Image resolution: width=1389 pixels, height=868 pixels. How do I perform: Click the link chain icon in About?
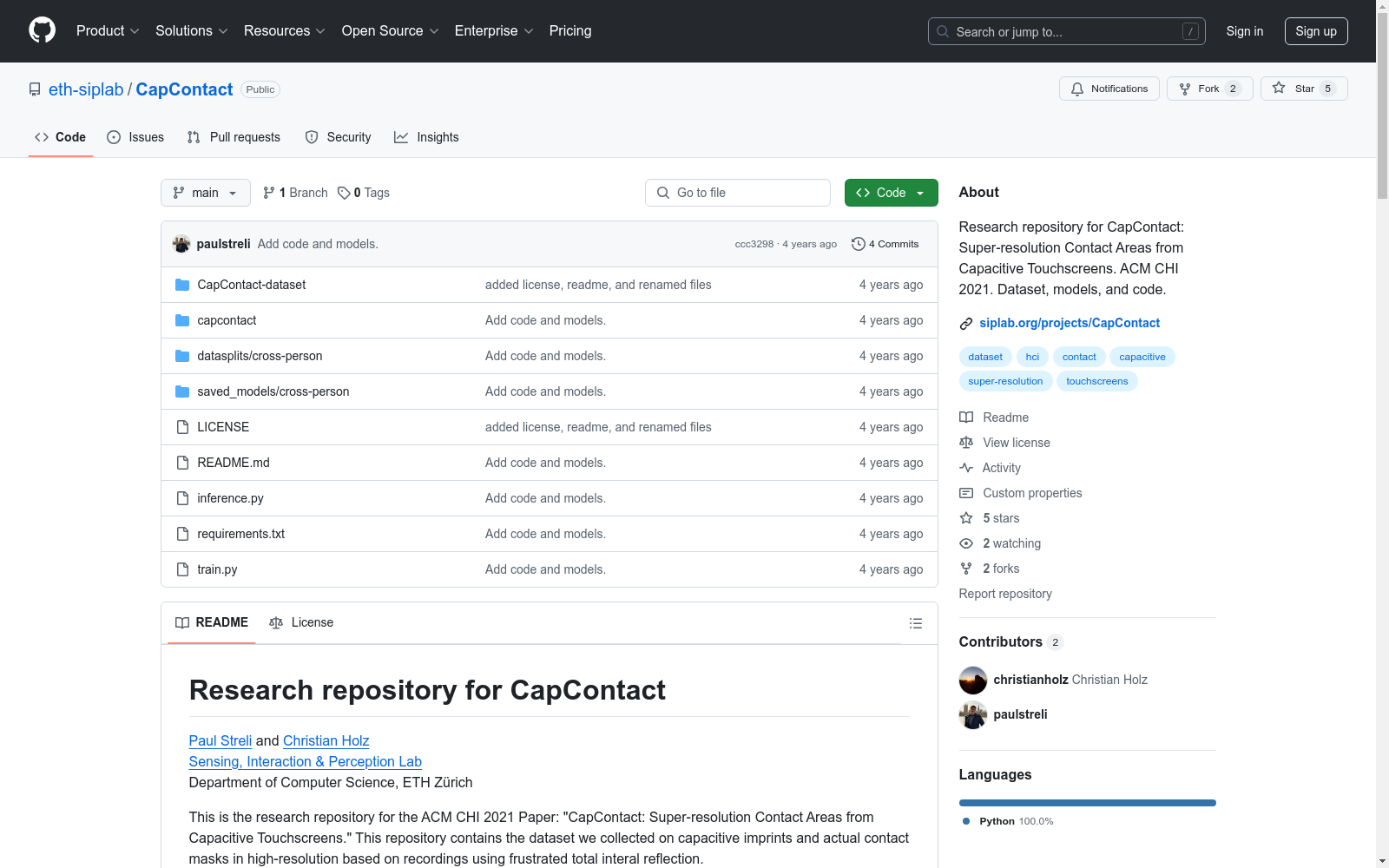[x=966, y=324]
